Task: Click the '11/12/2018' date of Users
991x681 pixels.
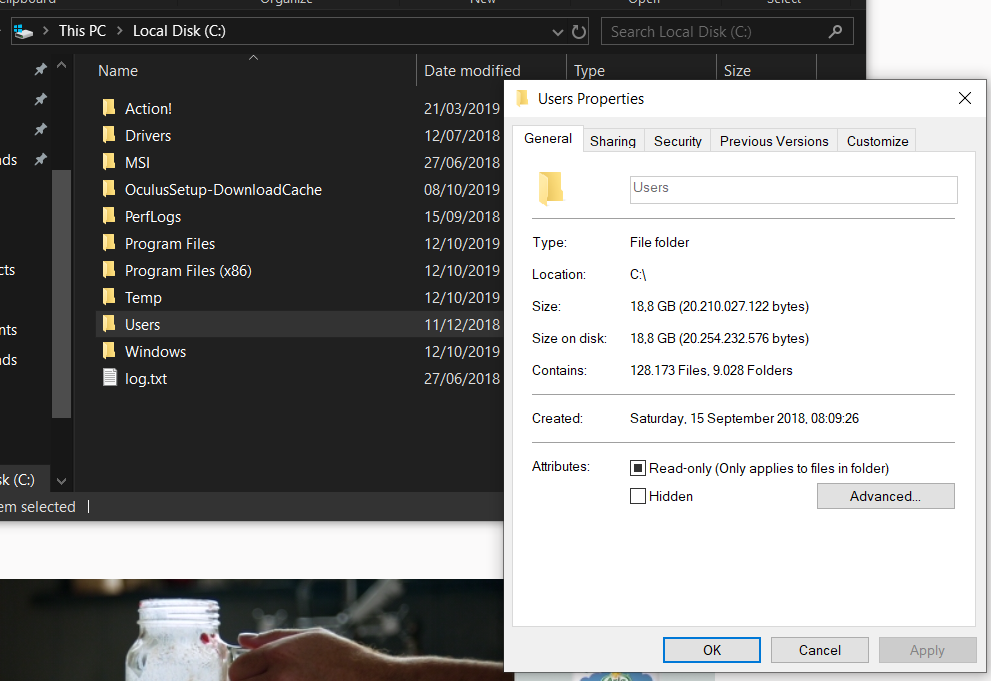Action: (x=462, y=325)
